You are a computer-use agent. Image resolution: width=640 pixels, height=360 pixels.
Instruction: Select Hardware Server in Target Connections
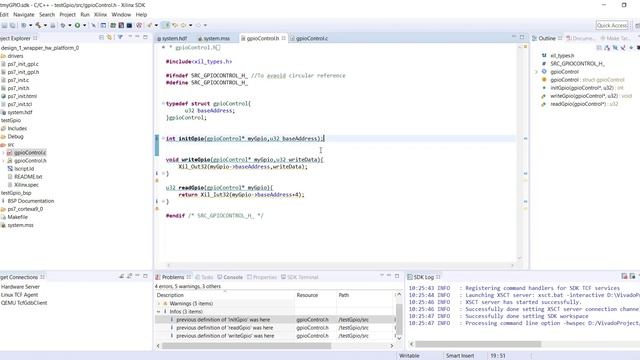click(x=20, y=287)
